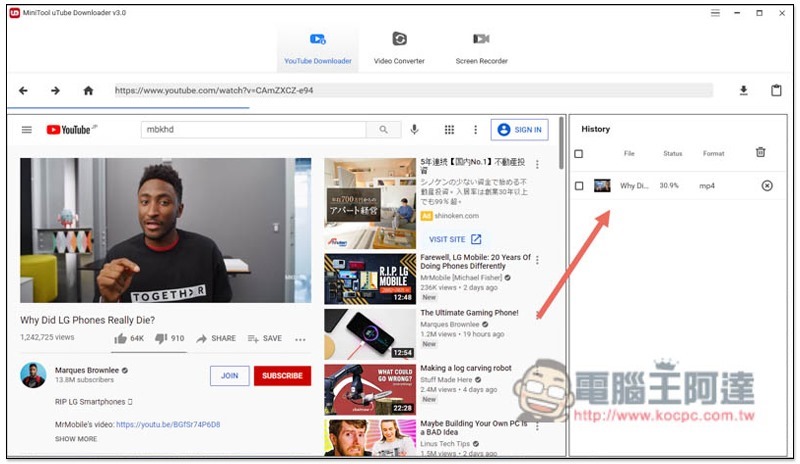The height and width of the screenshot is (464, 800).
Task: Go to the home page icon
Action: point(88,91)
